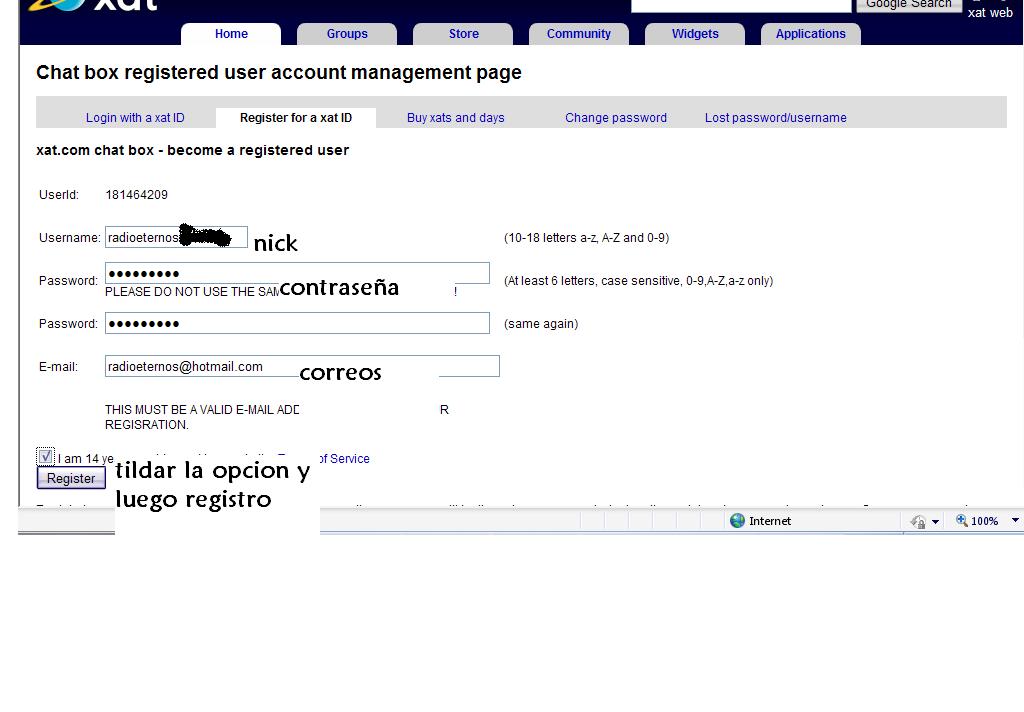Click the 'xat web' text

pos(990,12)
